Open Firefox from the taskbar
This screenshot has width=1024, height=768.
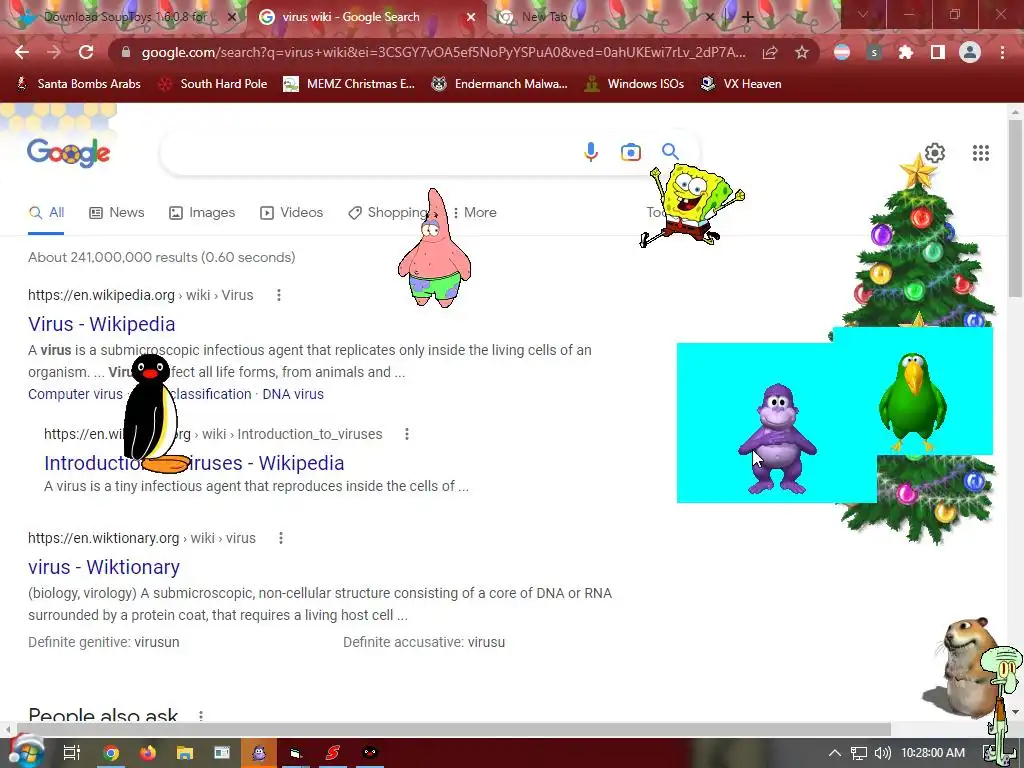pos(148,753)
